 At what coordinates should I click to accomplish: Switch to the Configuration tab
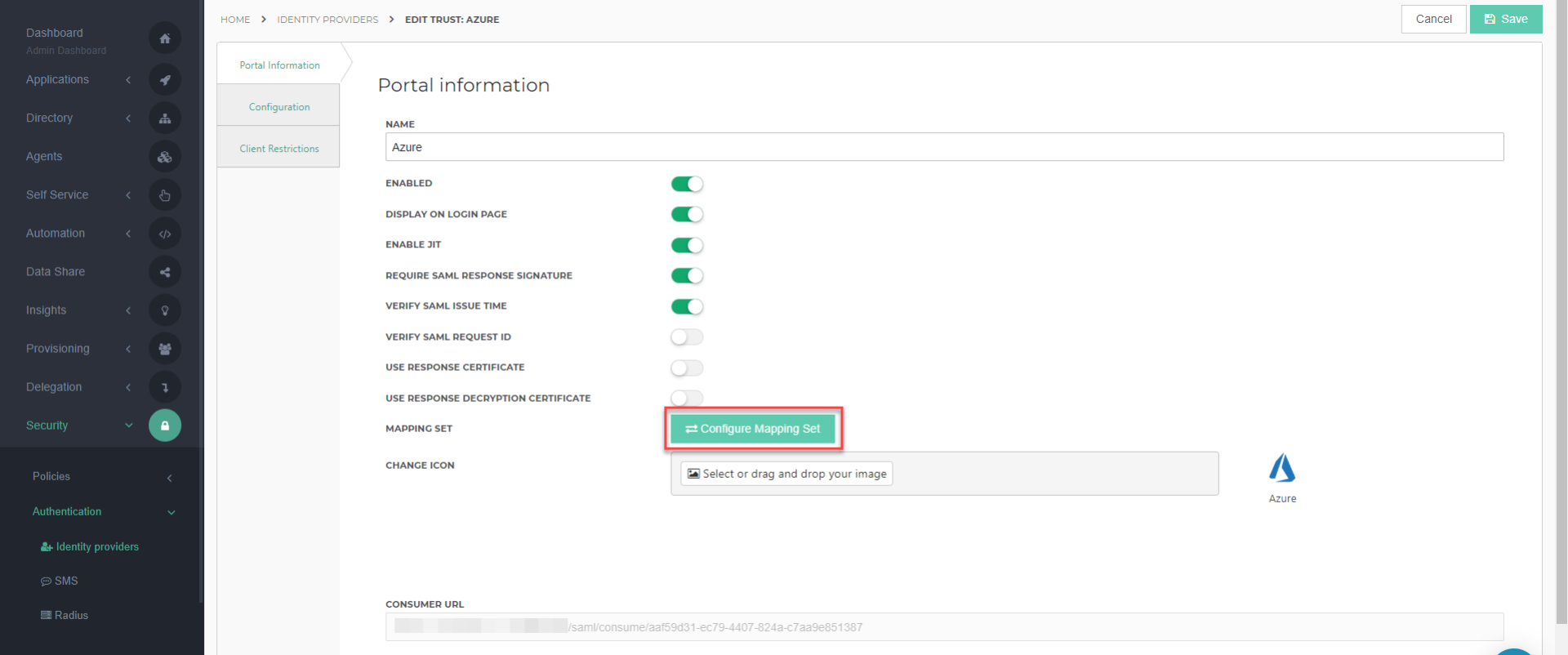point(278,106)
